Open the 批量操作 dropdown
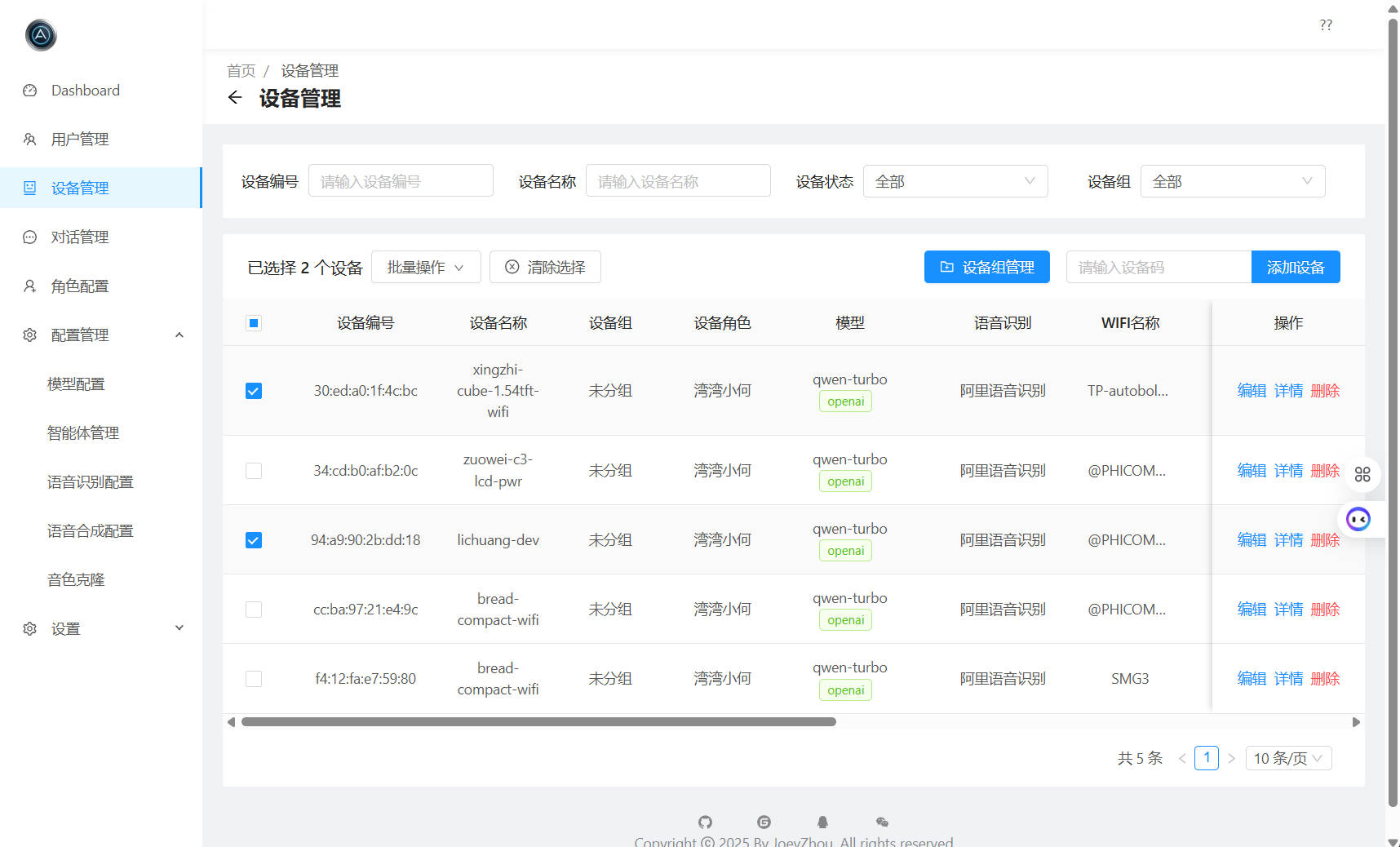1400x847 pixels. (426, 267)
